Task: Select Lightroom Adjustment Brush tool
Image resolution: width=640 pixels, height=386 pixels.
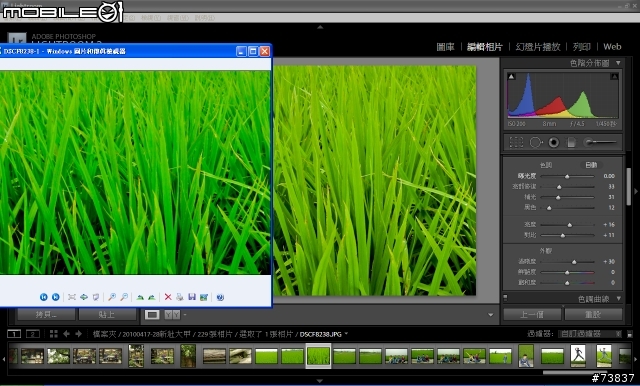Action: click(600, 142)
